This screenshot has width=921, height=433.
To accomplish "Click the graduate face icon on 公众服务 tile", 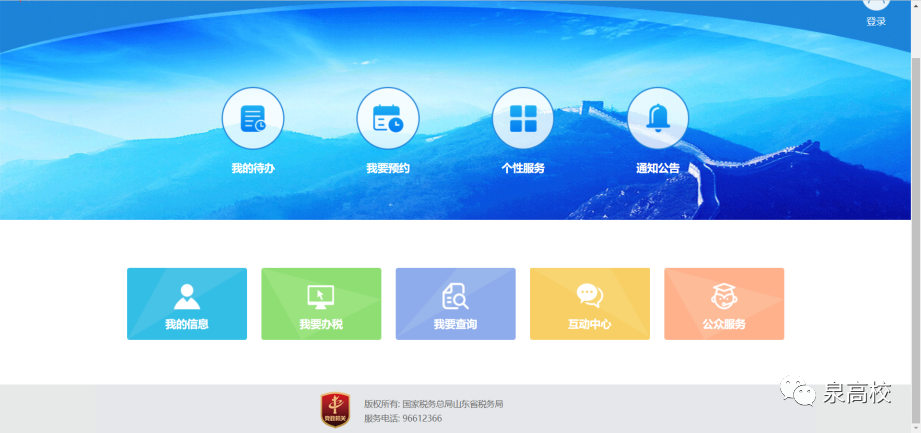I will tap(723, 295).
